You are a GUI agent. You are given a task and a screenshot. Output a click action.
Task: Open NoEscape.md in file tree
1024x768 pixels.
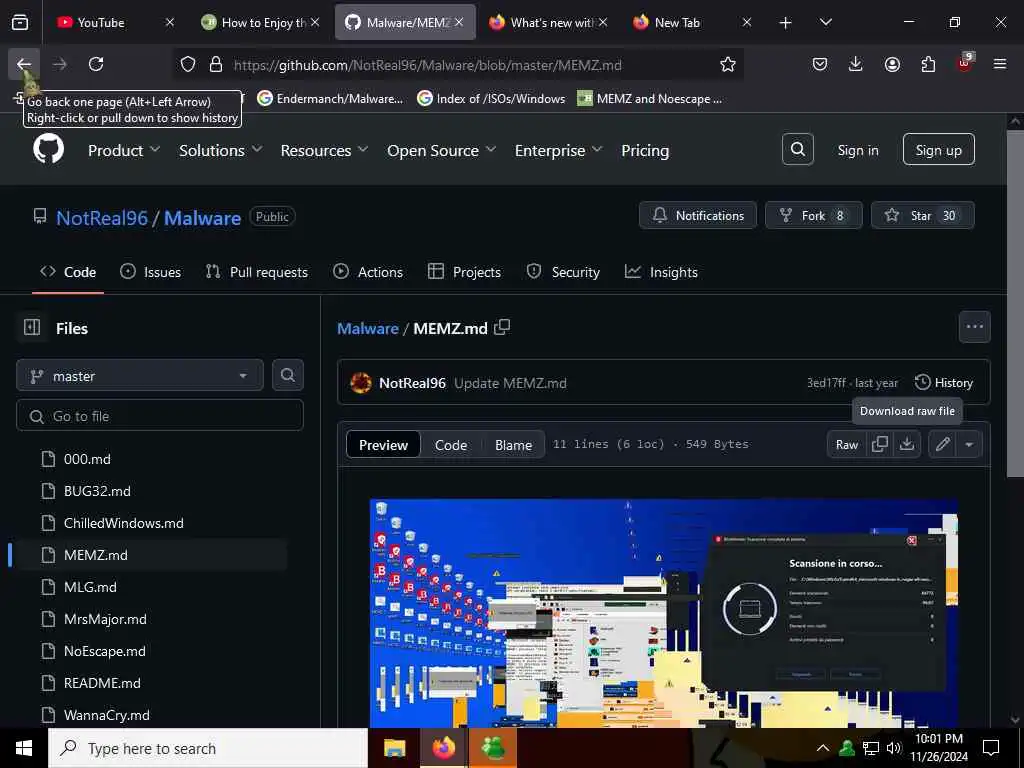(104, 651)
